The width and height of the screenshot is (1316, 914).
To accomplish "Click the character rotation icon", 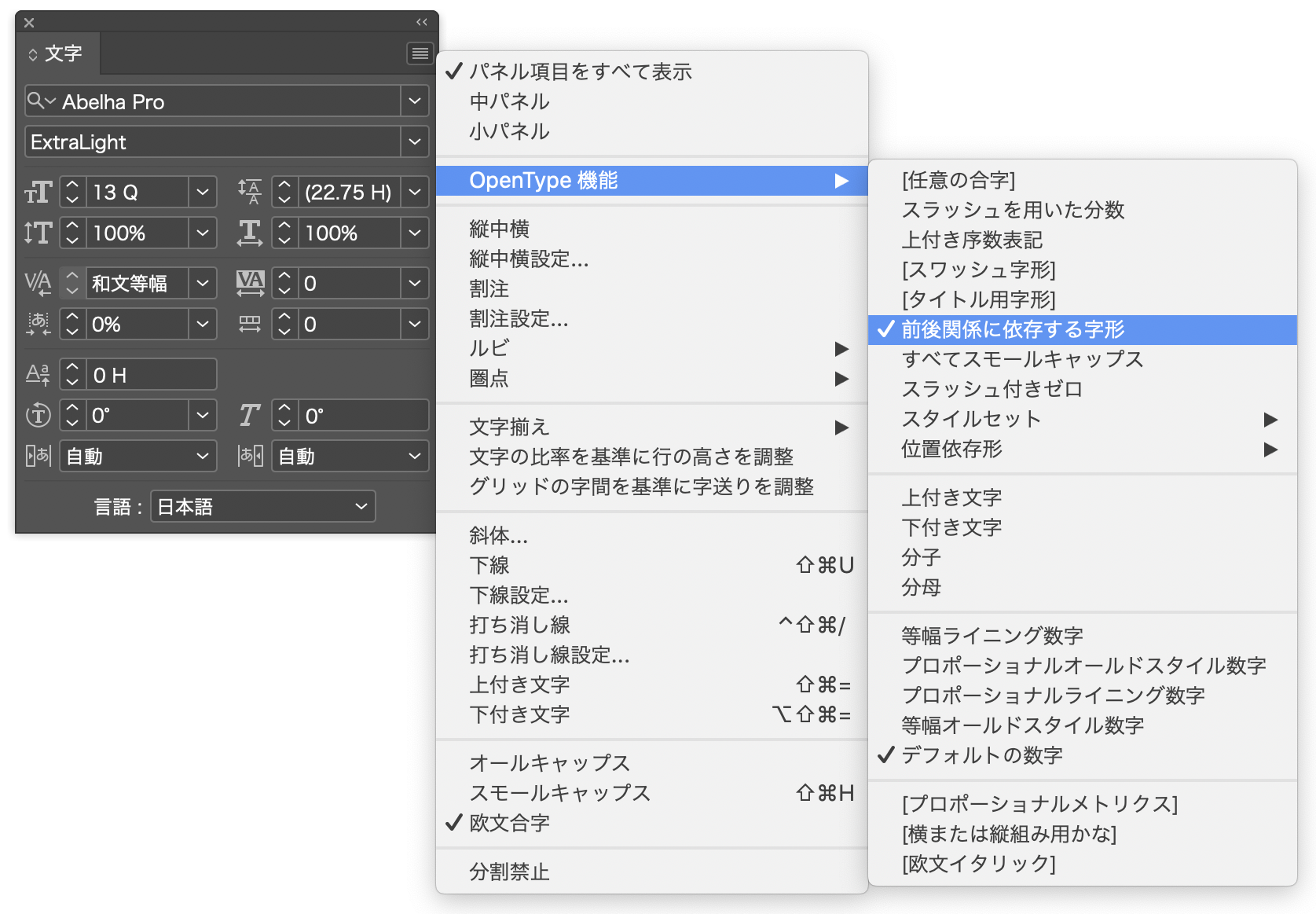I will 38,416.
